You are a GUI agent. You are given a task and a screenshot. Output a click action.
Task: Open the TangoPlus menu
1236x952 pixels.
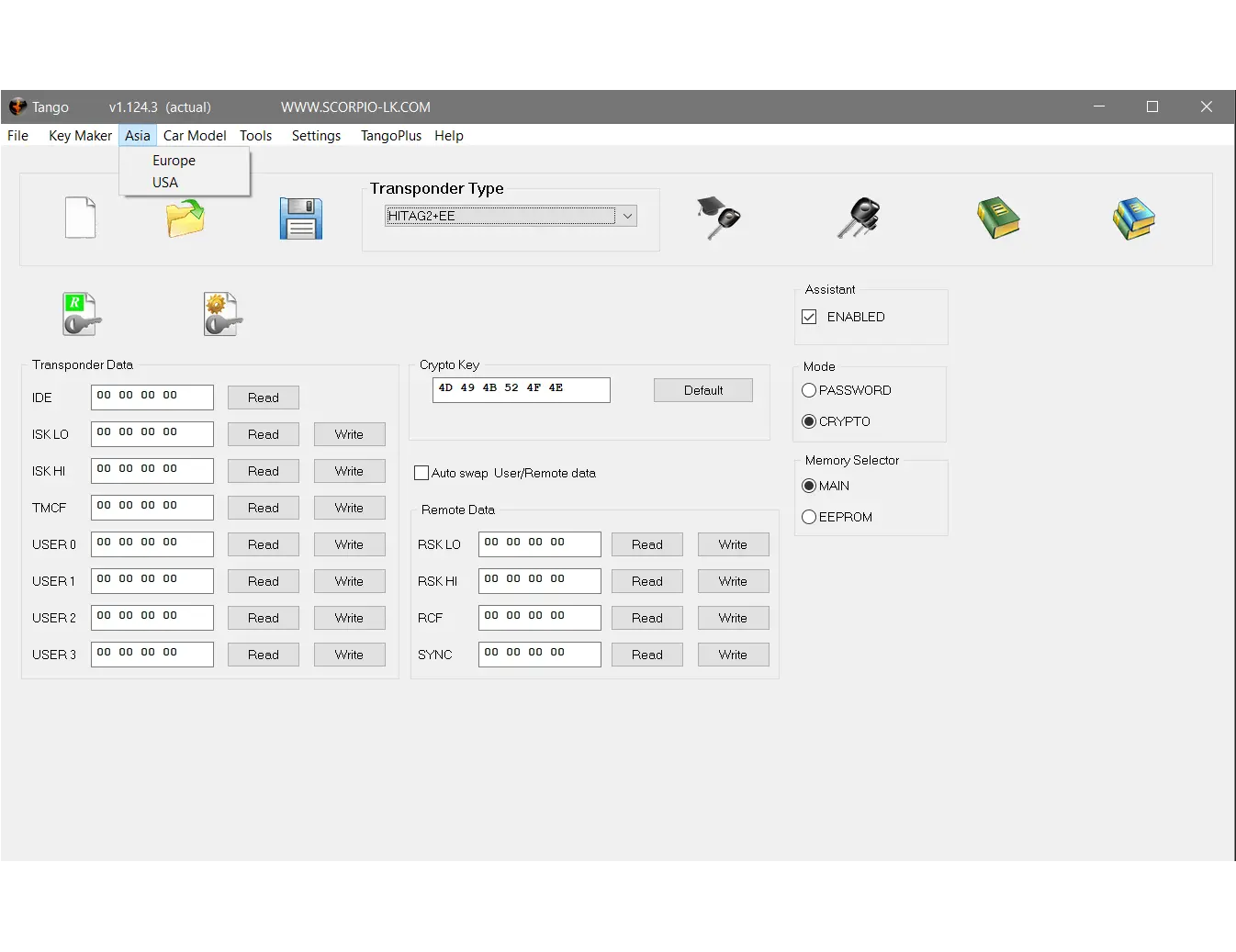tap(391, 136)
